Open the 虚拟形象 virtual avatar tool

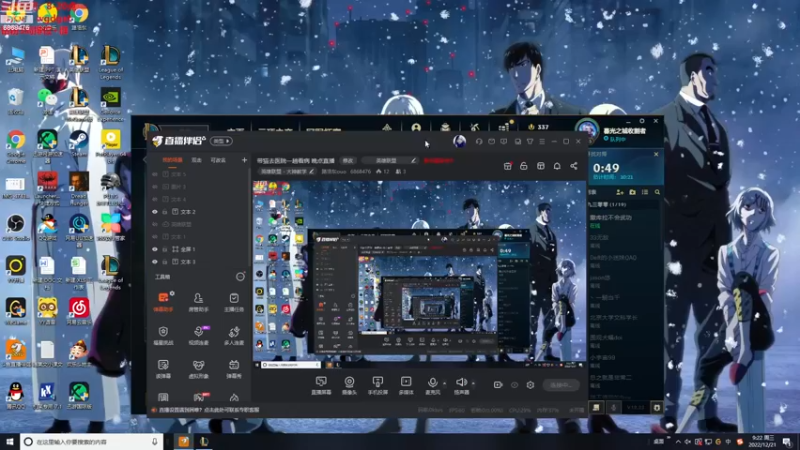198,368
